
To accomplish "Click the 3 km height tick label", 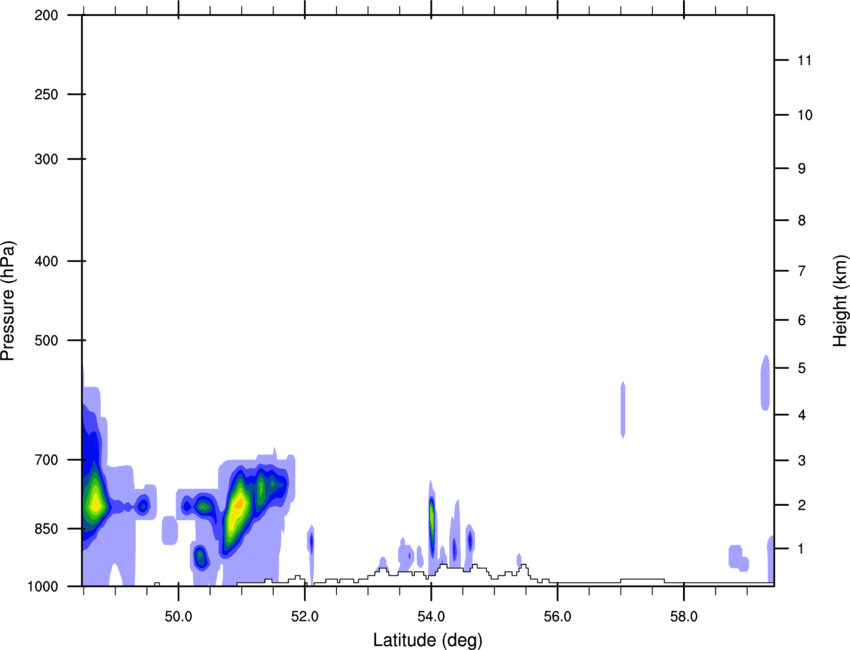I will 802,460.
